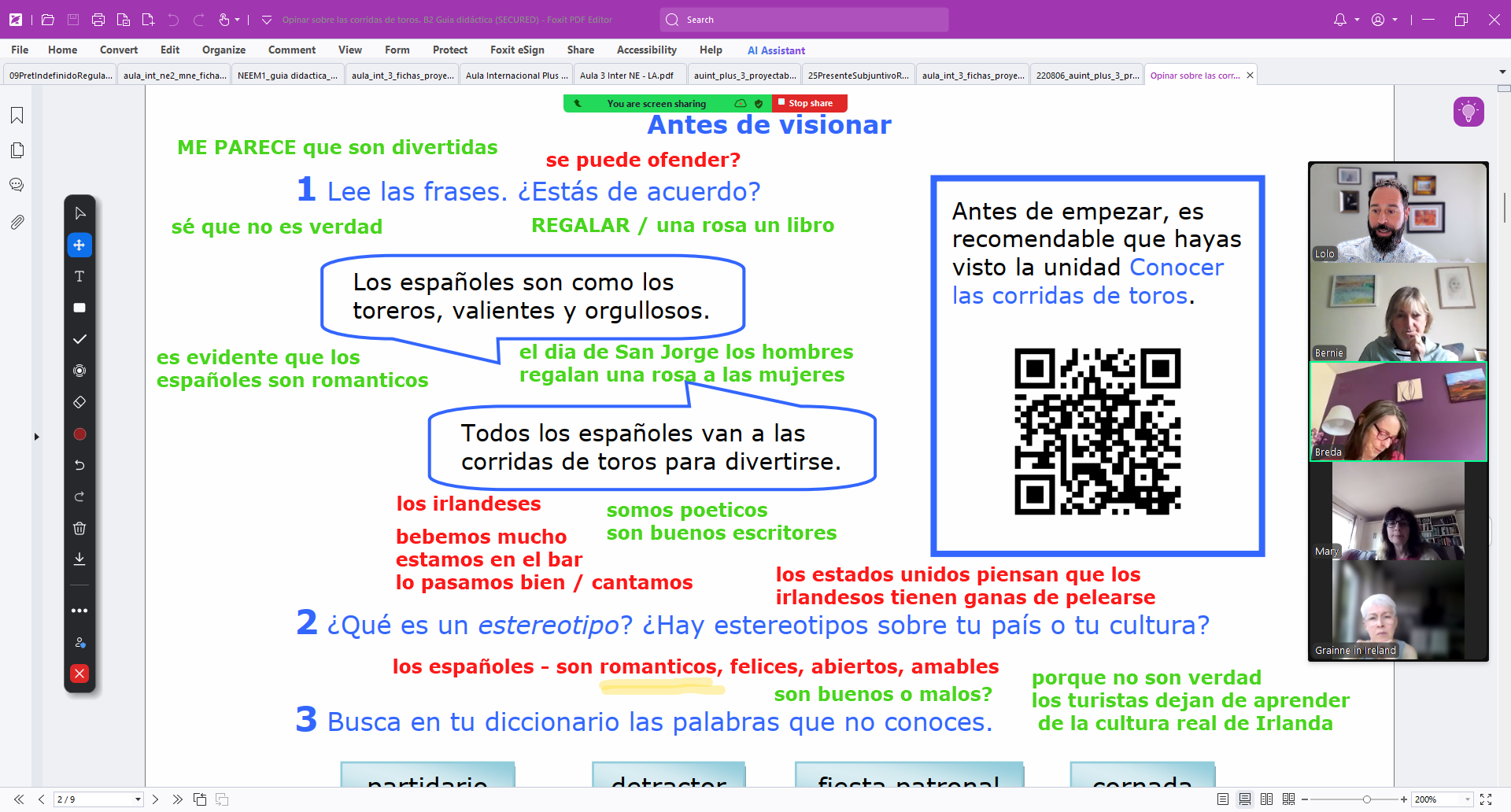Open Comments panel icon
Image resolution: width=1511 pixels, height=812 pixels.
pyautogui.click(x=17, y=185)
